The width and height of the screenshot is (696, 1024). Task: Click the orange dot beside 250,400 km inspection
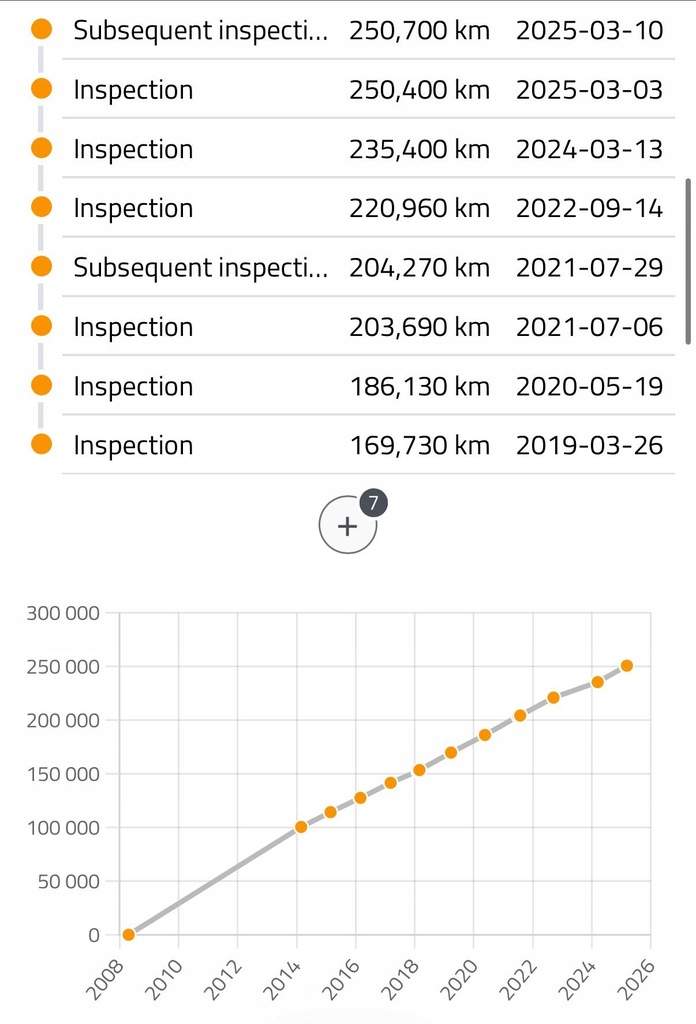[x=42, y=89]
